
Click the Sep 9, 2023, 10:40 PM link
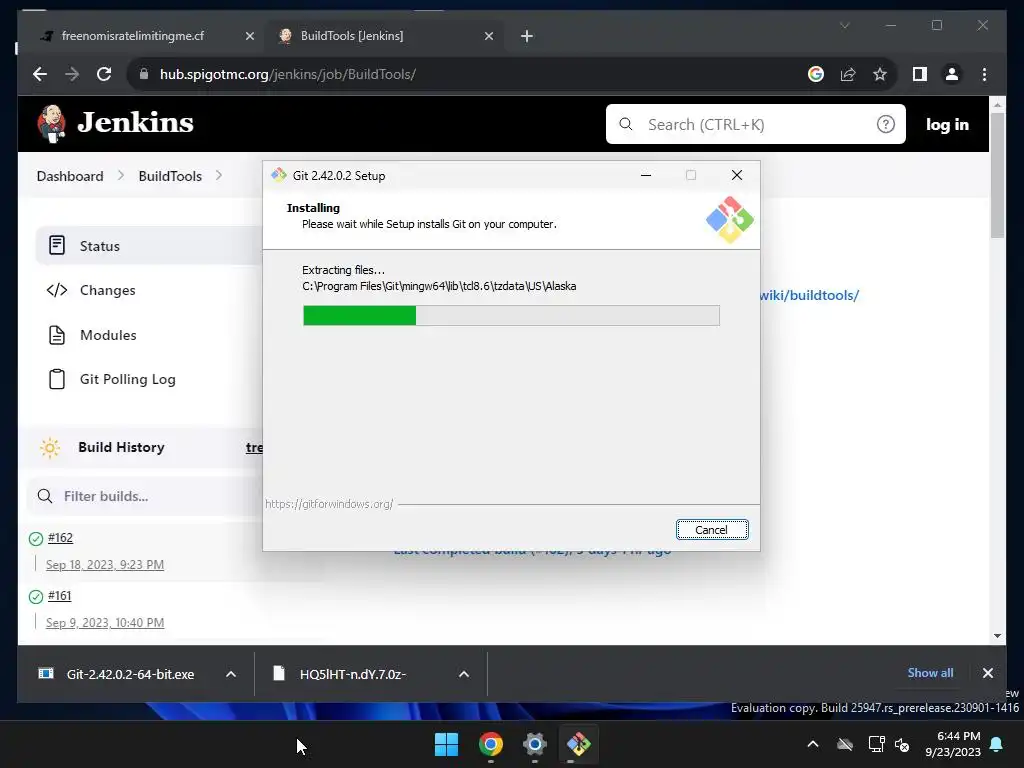coord(104,622)
